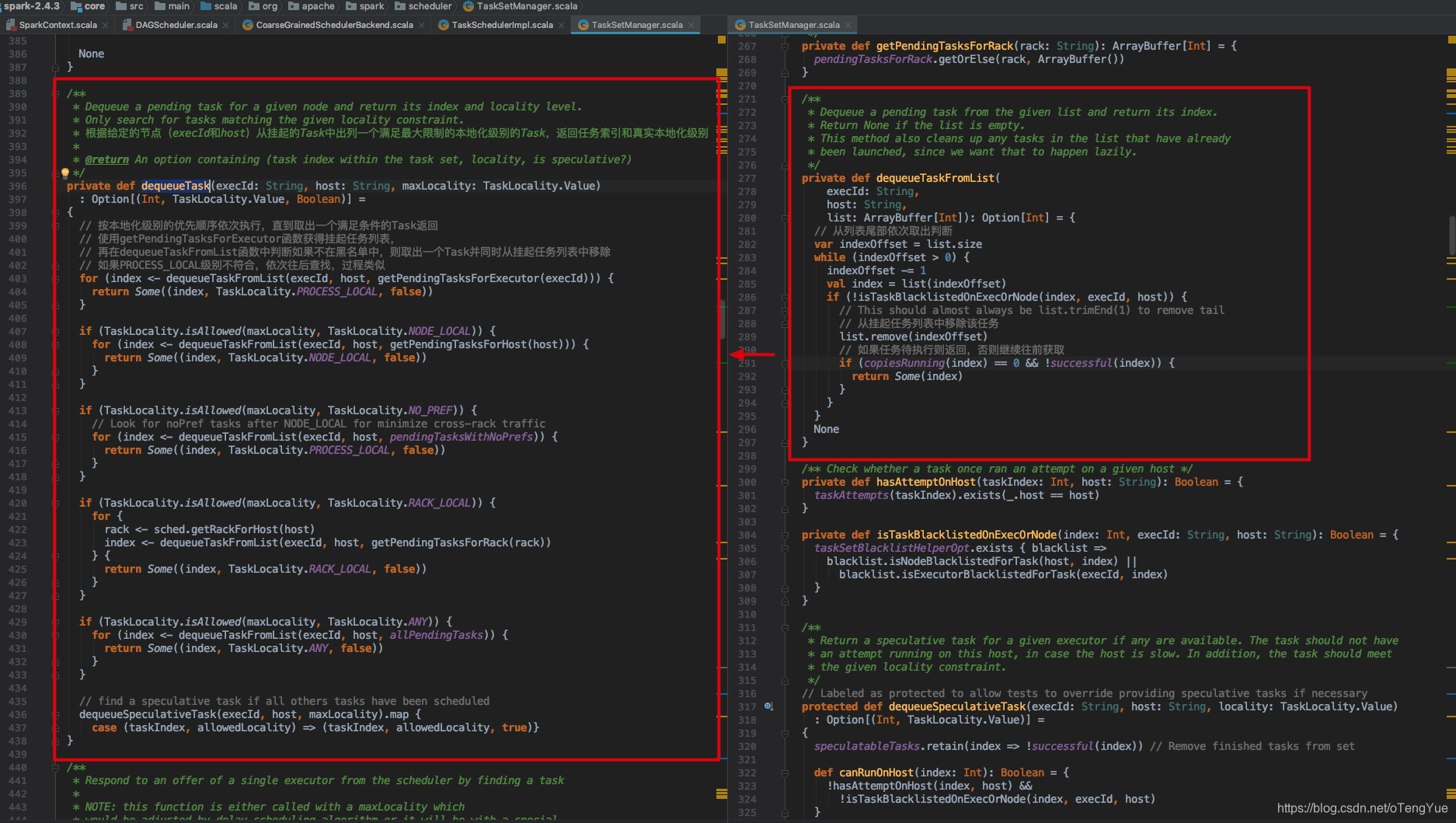
Task: Click the org package icon in breadcrumbs
Action: pos(254,6)
